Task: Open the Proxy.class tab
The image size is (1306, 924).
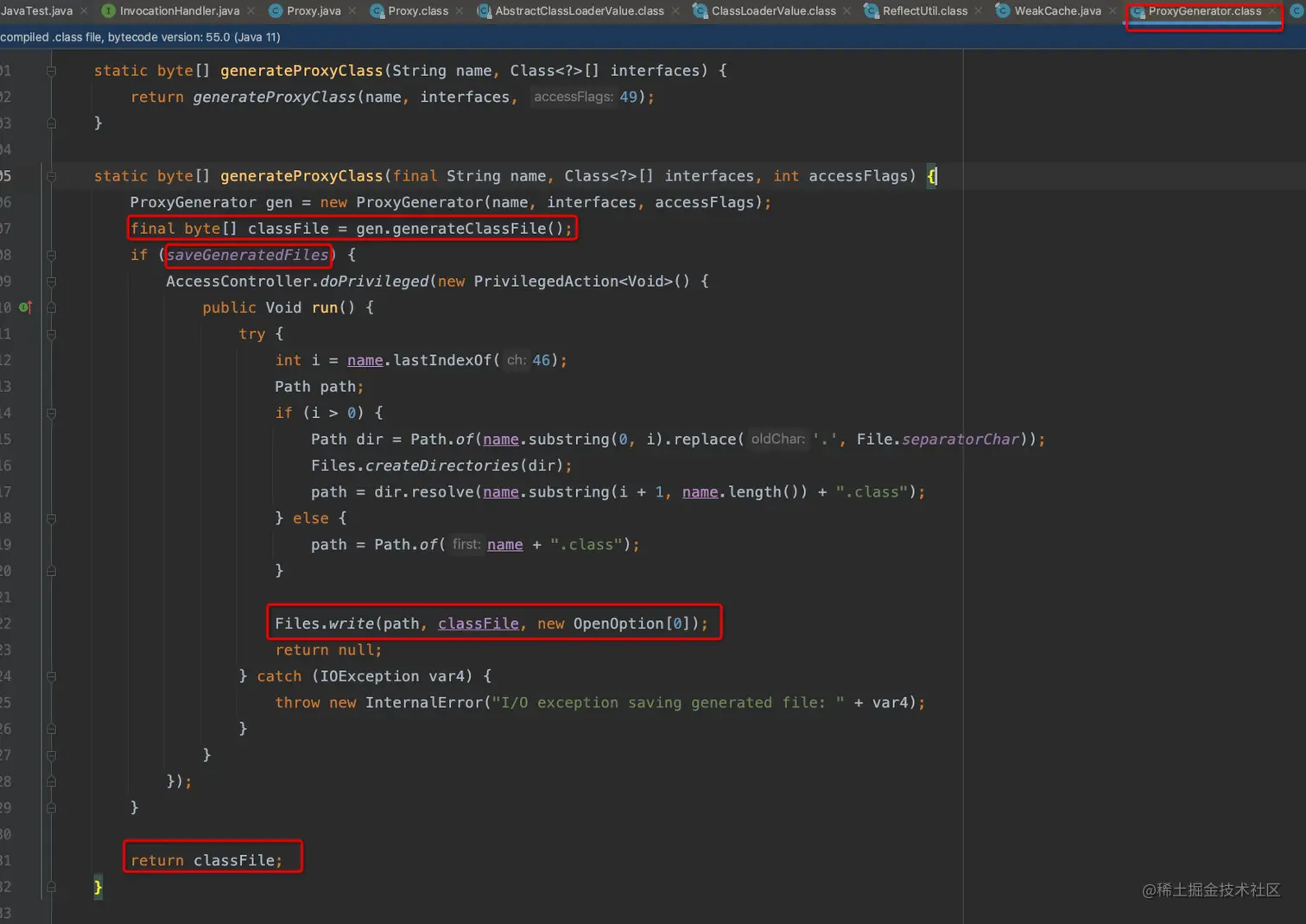Action: [x=418, y=11]
